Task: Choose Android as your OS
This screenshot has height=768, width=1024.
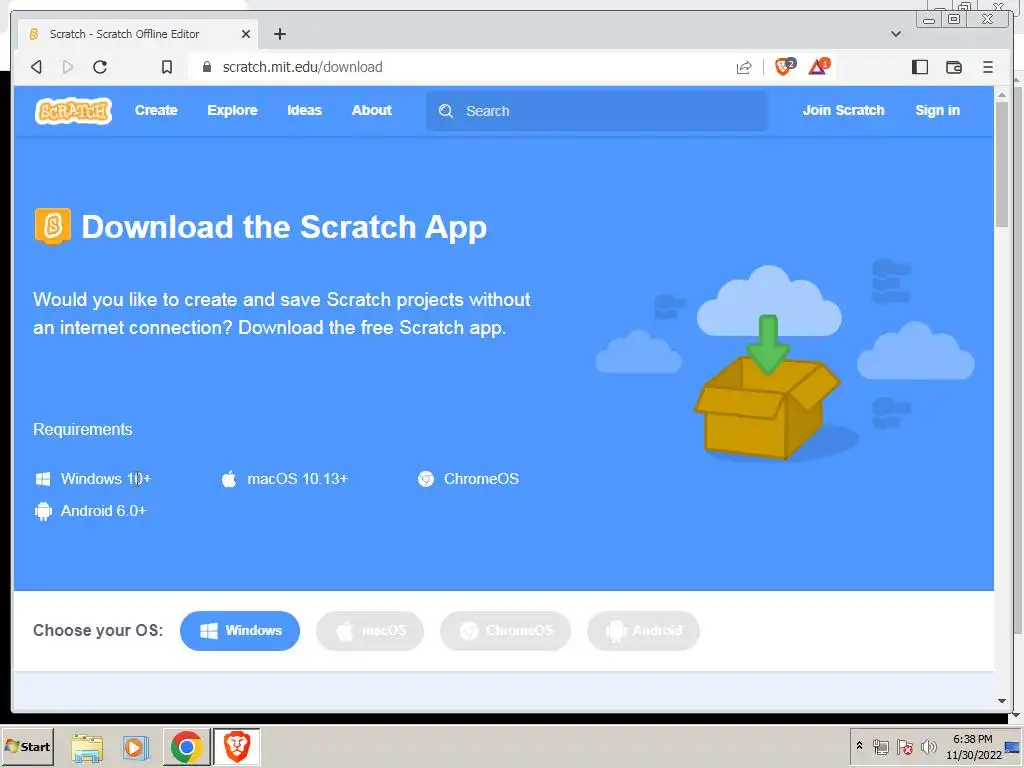Action: 643,630
